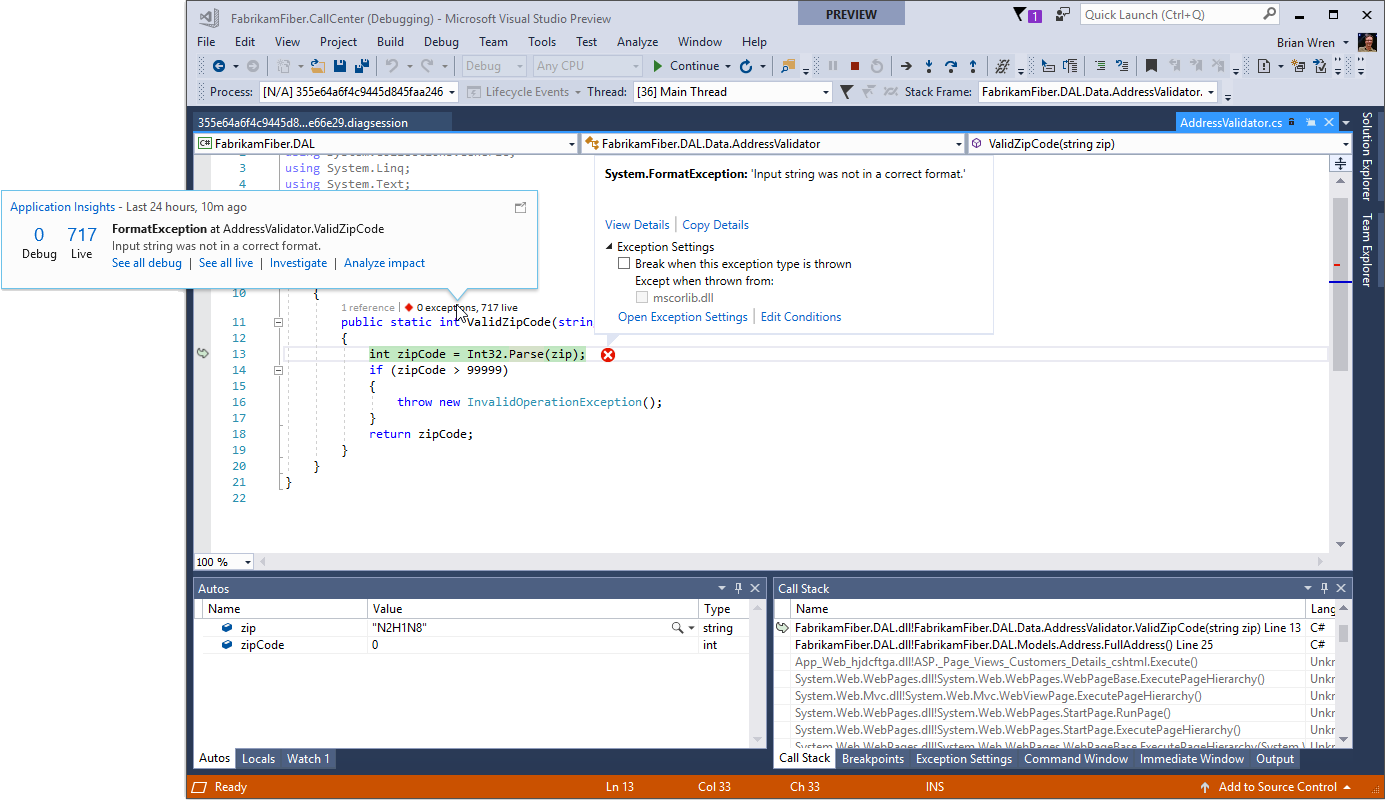Switch to the Locals tab
Screen dimensions: 1385x800
tap(258, 758)
